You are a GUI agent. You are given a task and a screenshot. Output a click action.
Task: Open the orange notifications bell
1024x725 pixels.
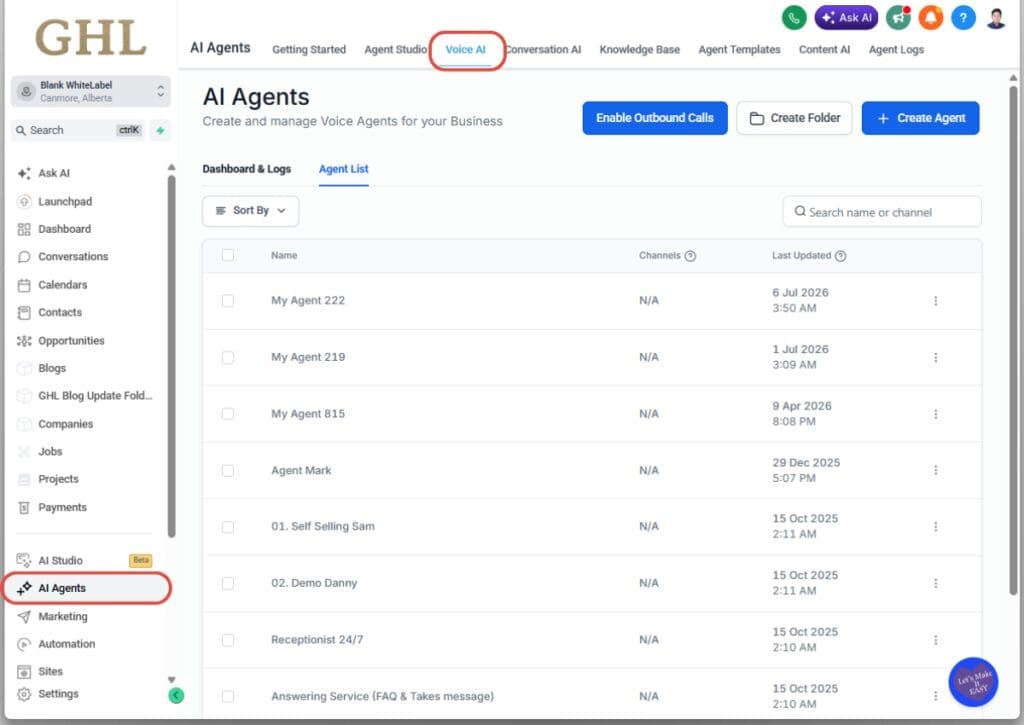click(x=931, y=18)
